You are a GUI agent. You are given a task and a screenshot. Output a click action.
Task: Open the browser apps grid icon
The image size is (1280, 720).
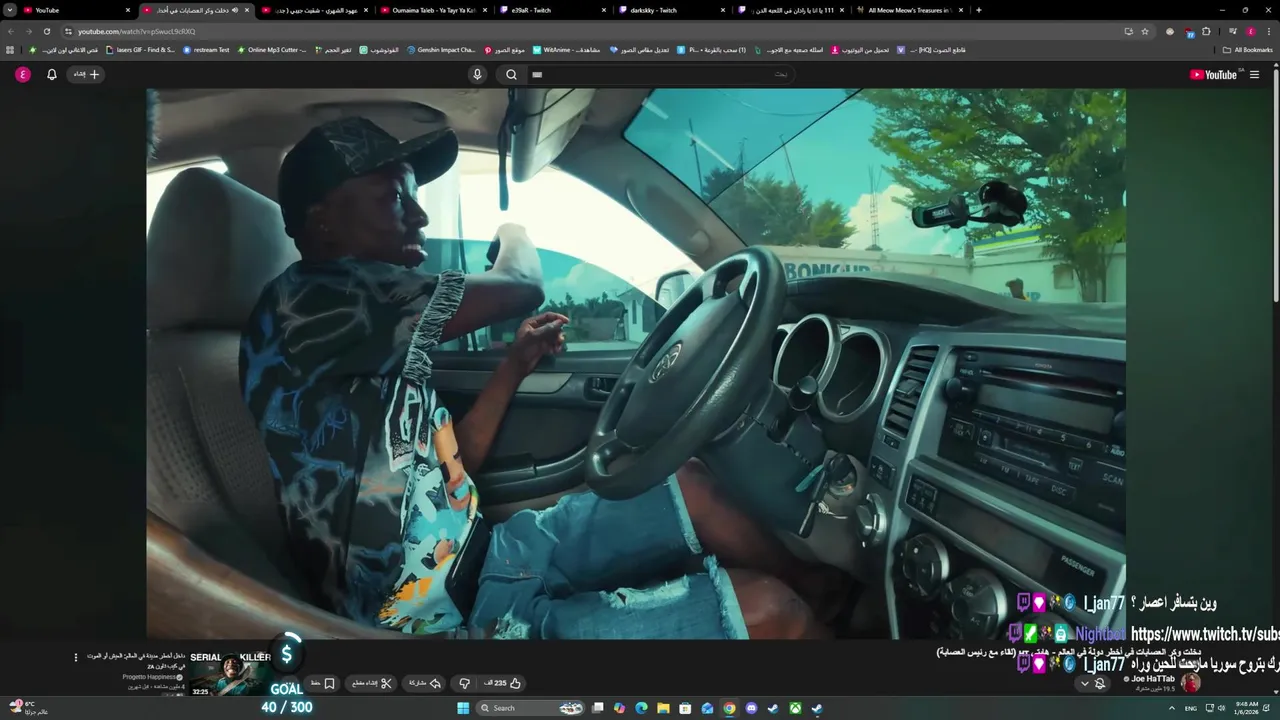10,49
